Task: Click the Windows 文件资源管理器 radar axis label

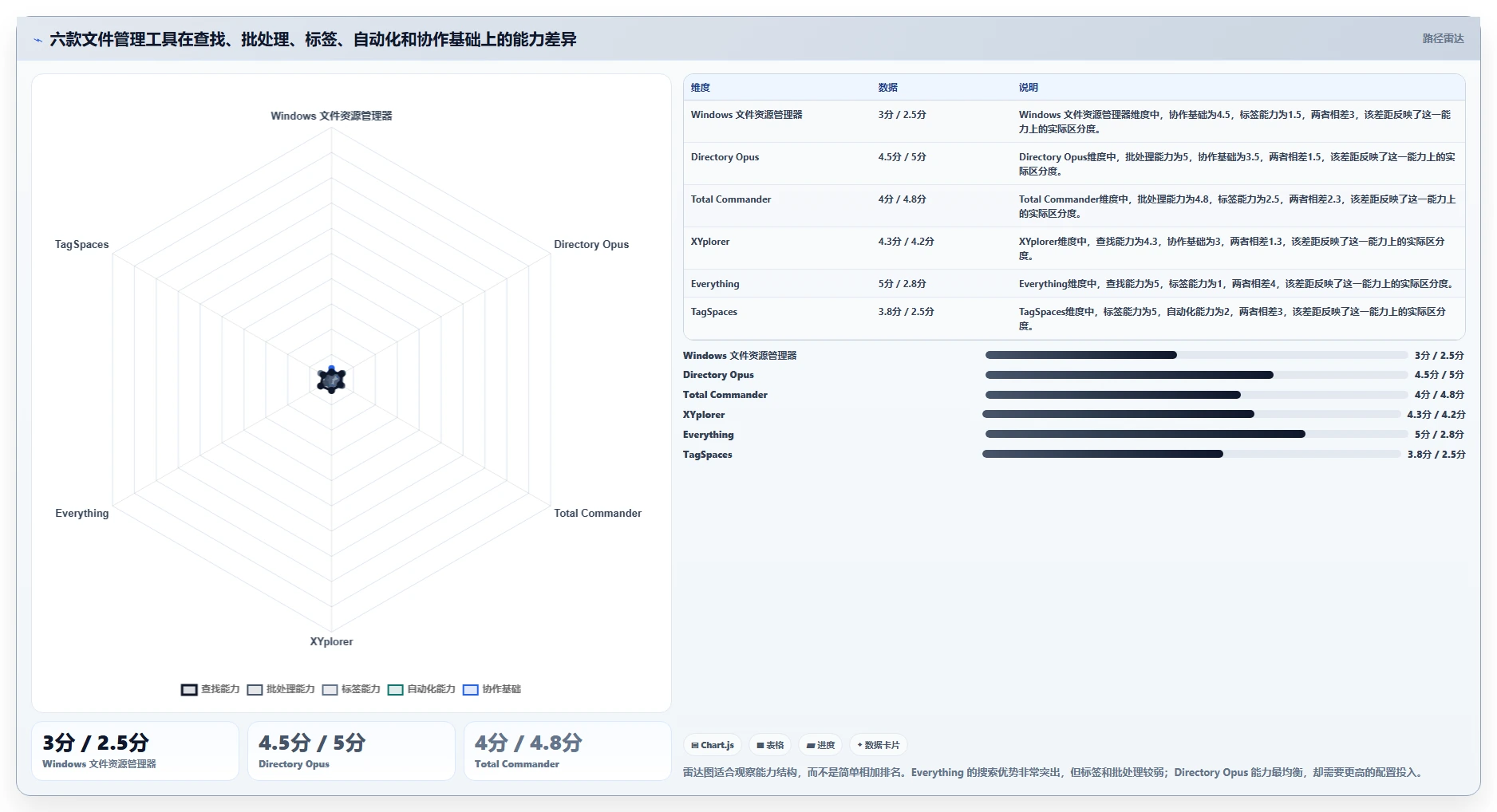Action: 331,116
